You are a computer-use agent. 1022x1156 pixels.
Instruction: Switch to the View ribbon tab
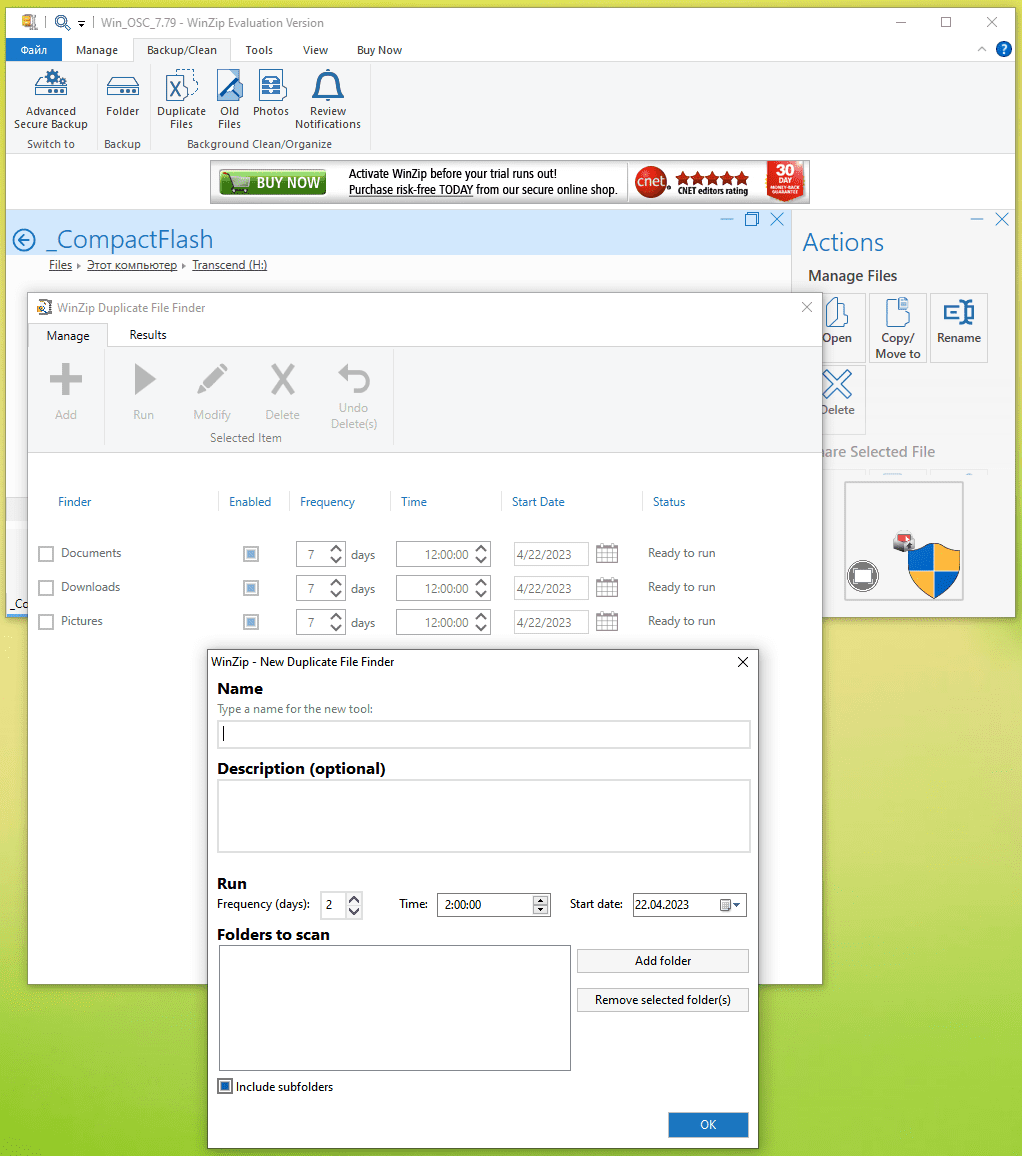tap(315, 49)
